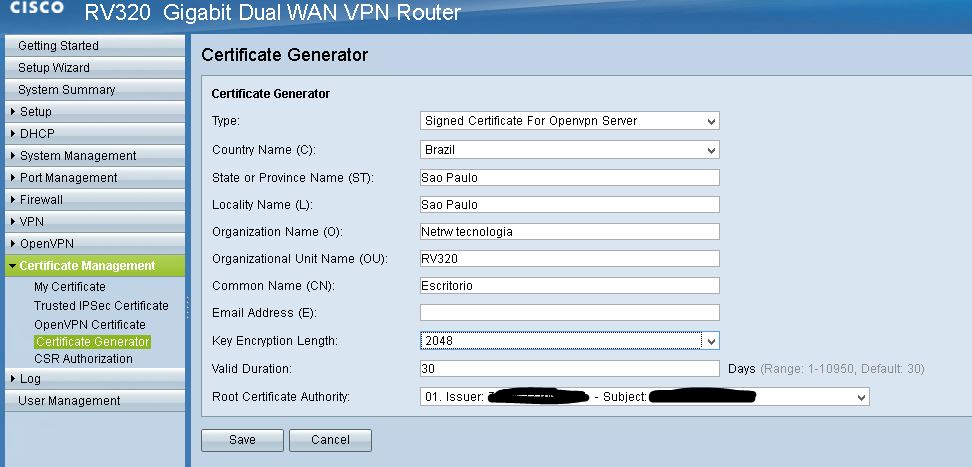972x467 pixels.
Task: Open the Country Name dropdown
Action: (x=569, y=149)
